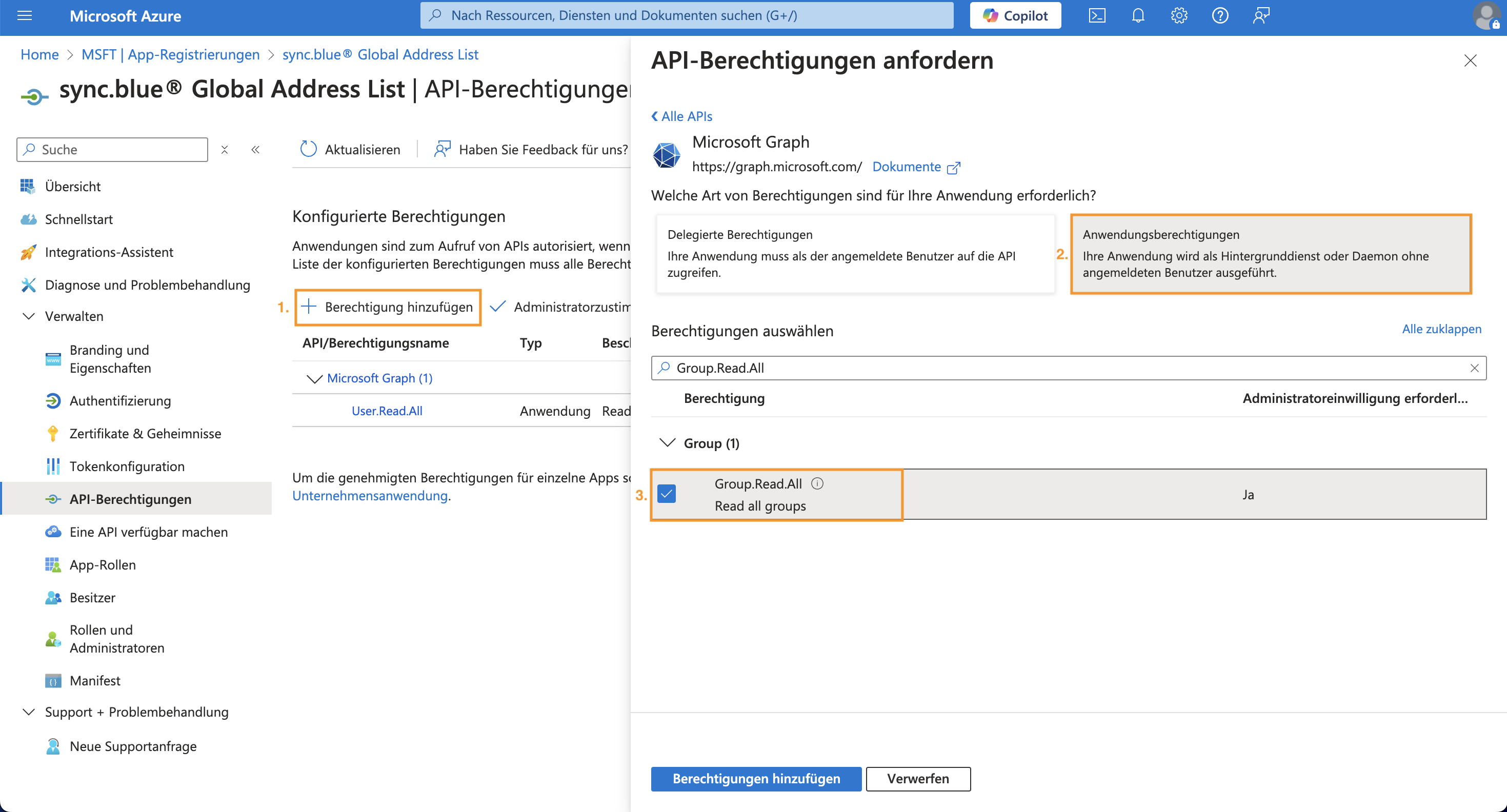Open Cloud Shell from the top bar
This screenshot has width=1507, height=812.
tap(1097, 16)
